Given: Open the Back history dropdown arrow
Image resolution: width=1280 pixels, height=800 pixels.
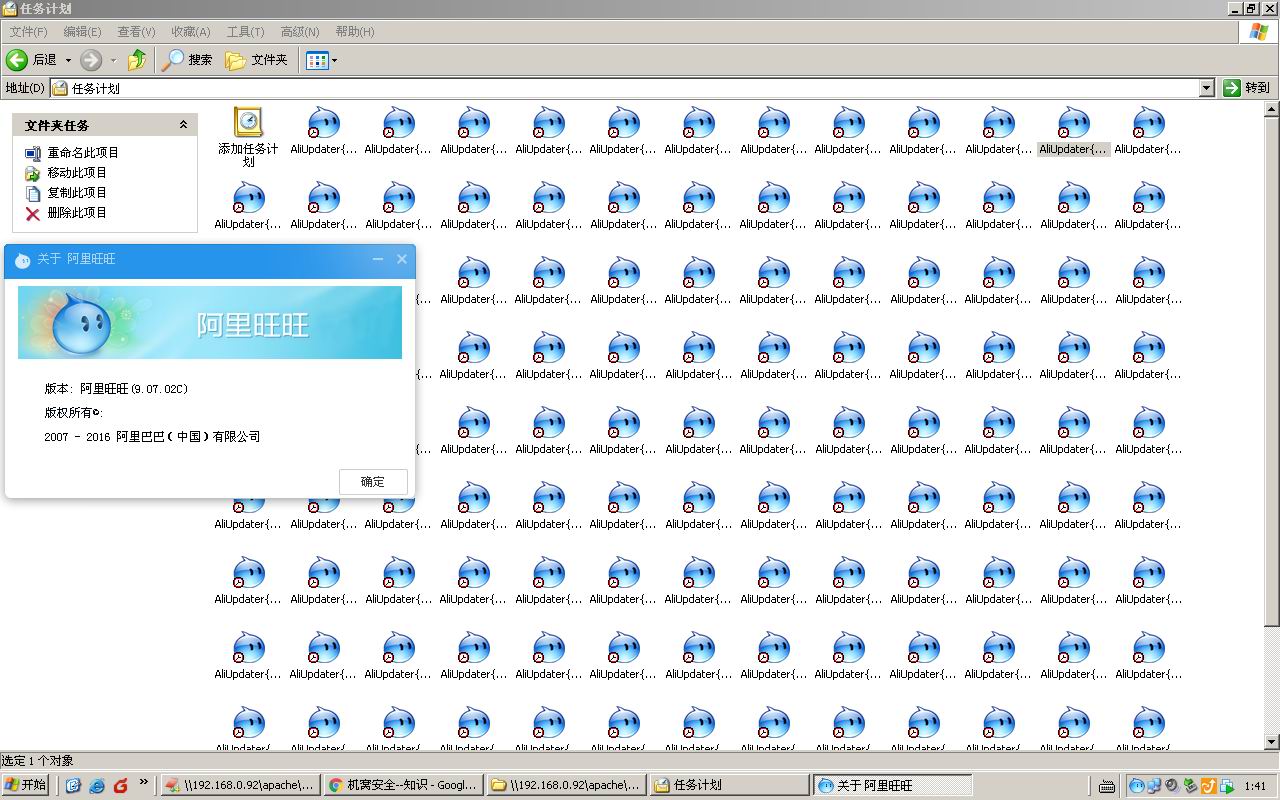Looking at the screenshot, I should click(x=68, y=60).
